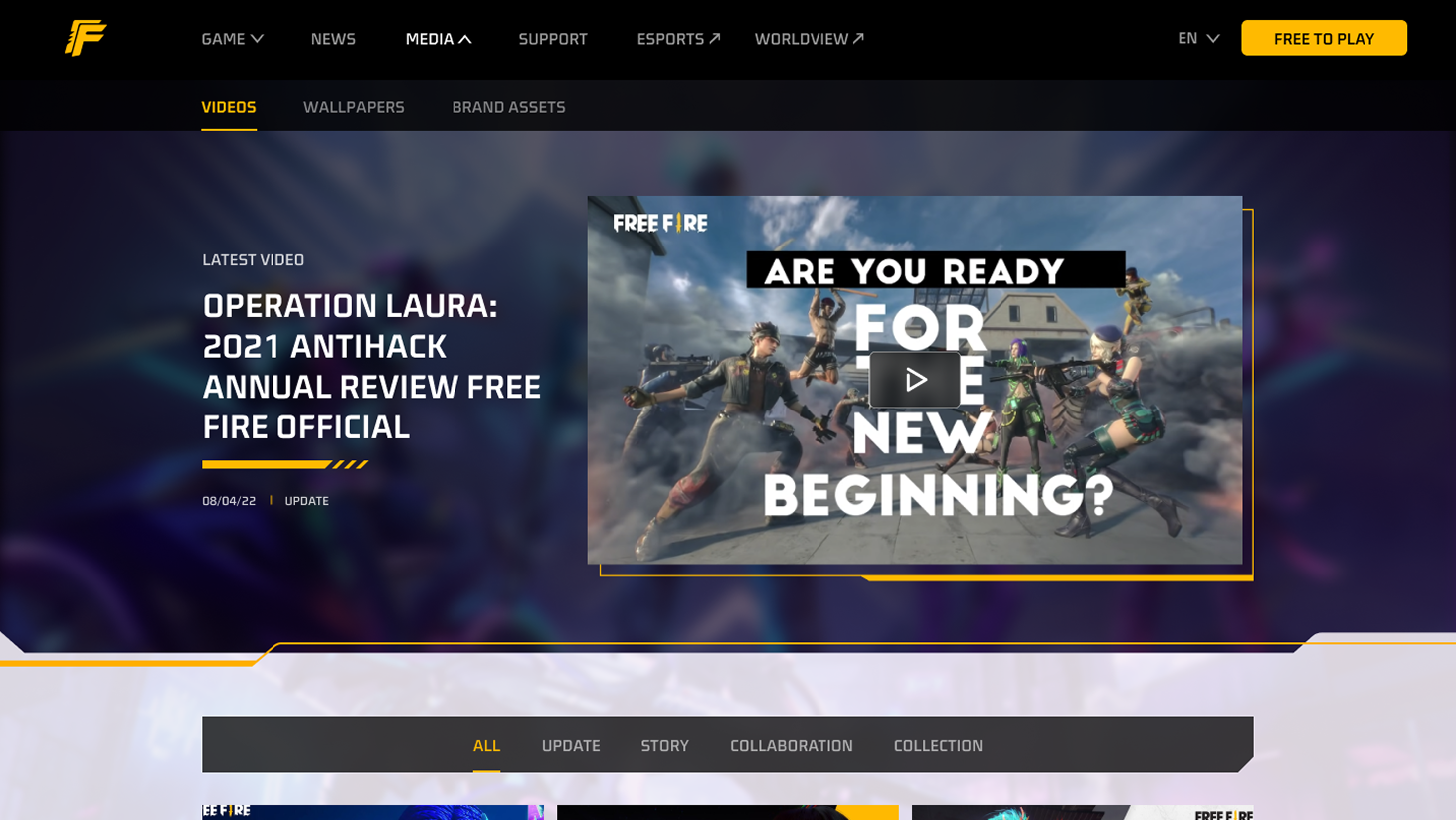Filter videos by UPDATE

(x=571, y=746)
